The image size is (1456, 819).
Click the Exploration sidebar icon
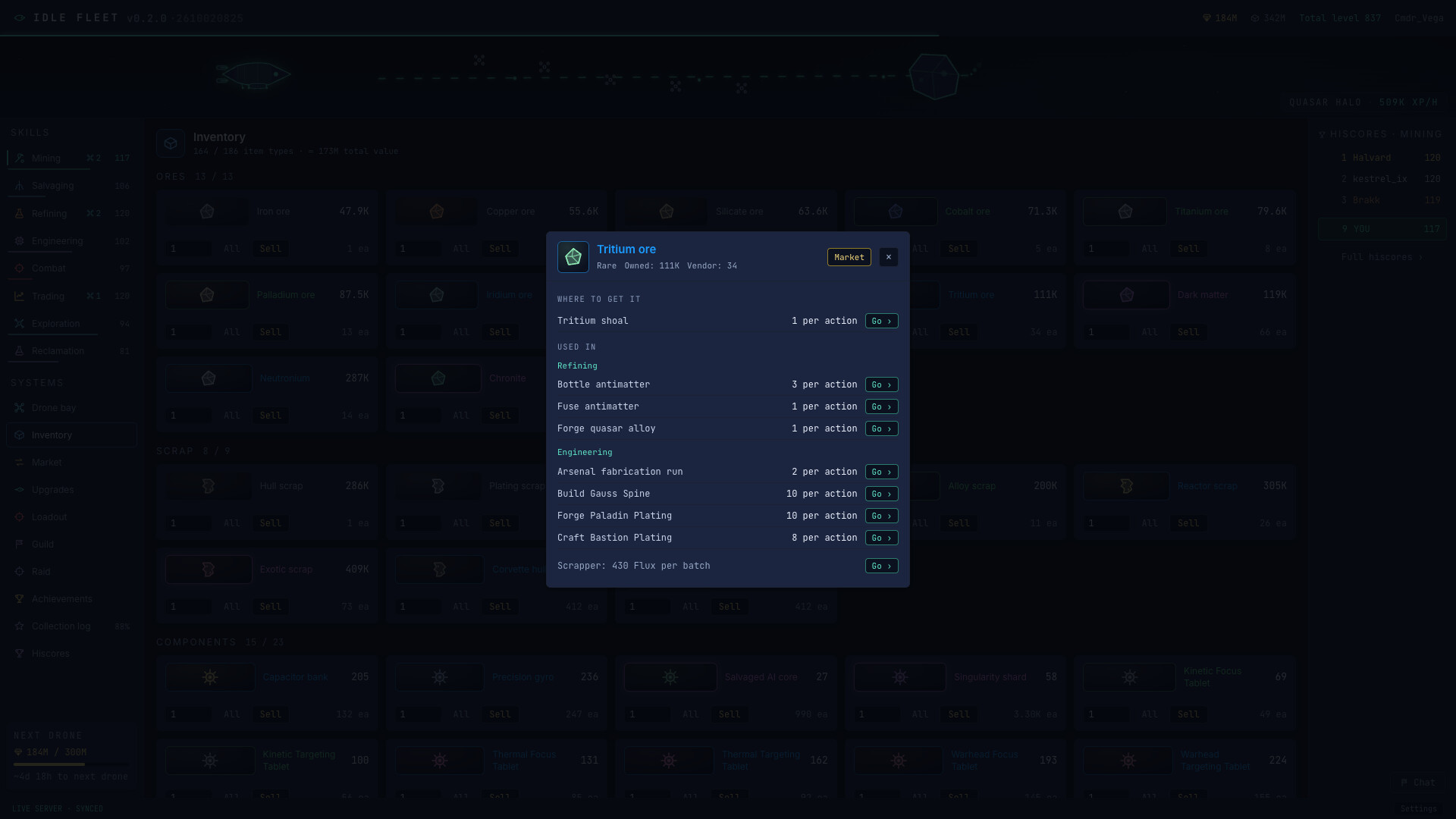click(20, 324)
